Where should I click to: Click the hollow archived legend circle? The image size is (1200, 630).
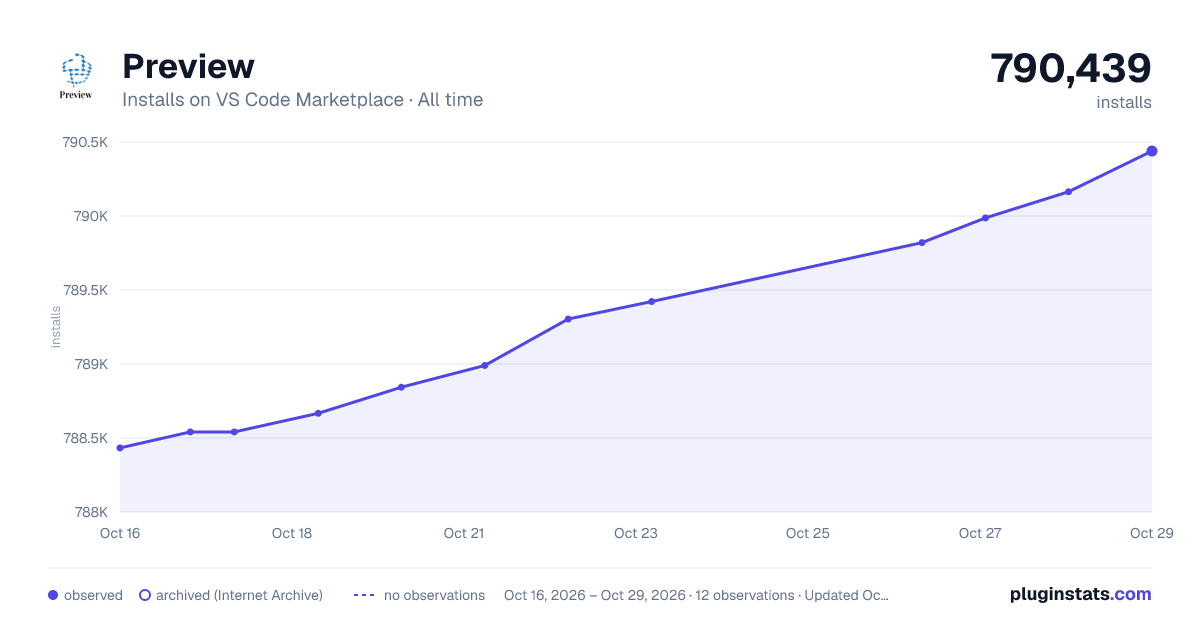pos(144,595)
